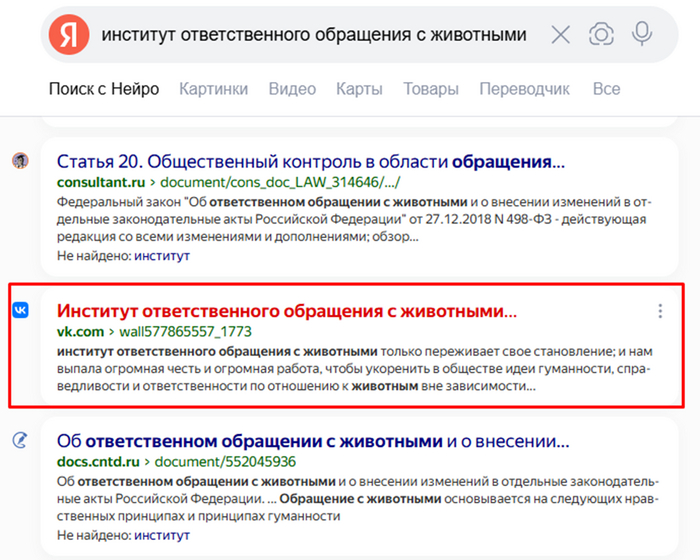700x560 pixels.
Task: Click the consultant.ru result favicon
Action: coord(20,160)
